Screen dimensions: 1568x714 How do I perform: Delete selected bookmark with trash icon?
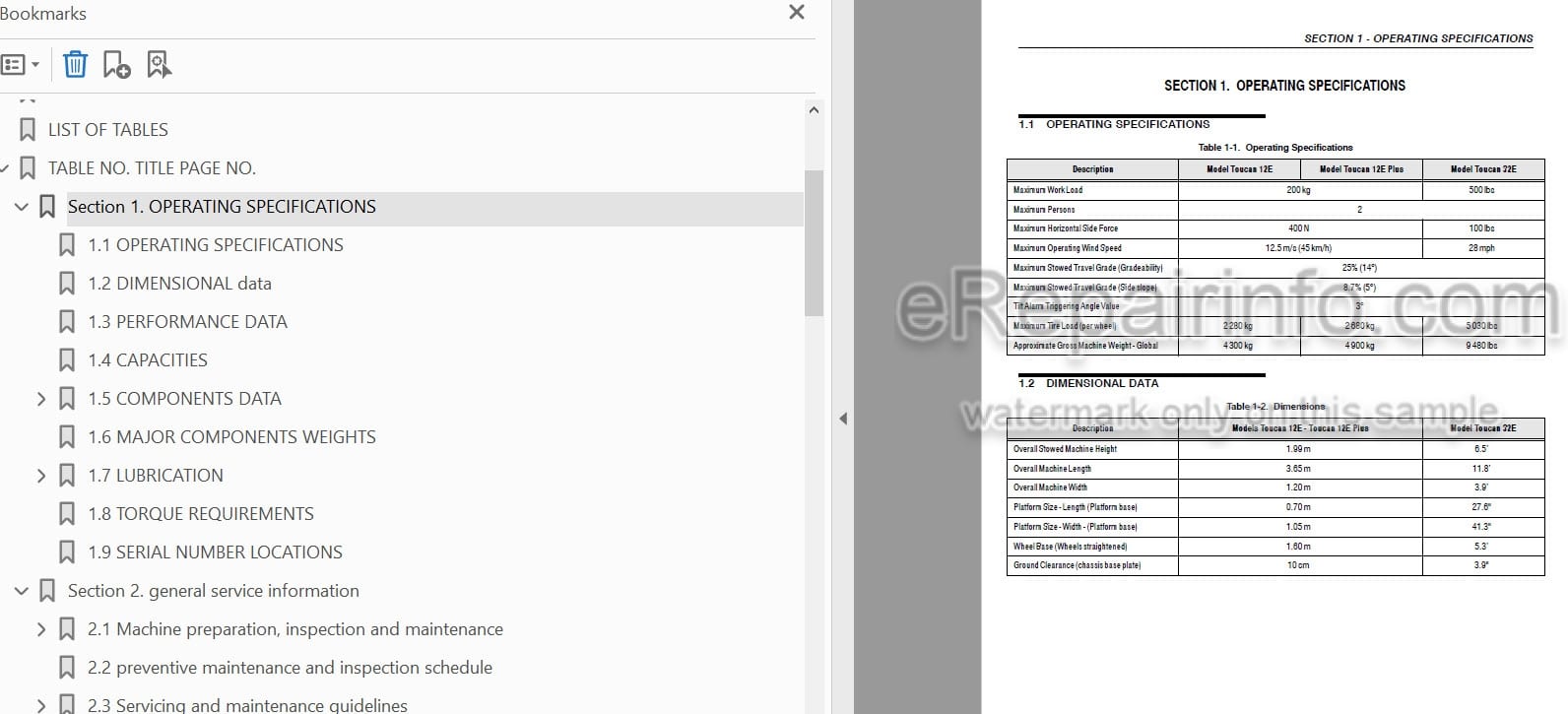75,65
